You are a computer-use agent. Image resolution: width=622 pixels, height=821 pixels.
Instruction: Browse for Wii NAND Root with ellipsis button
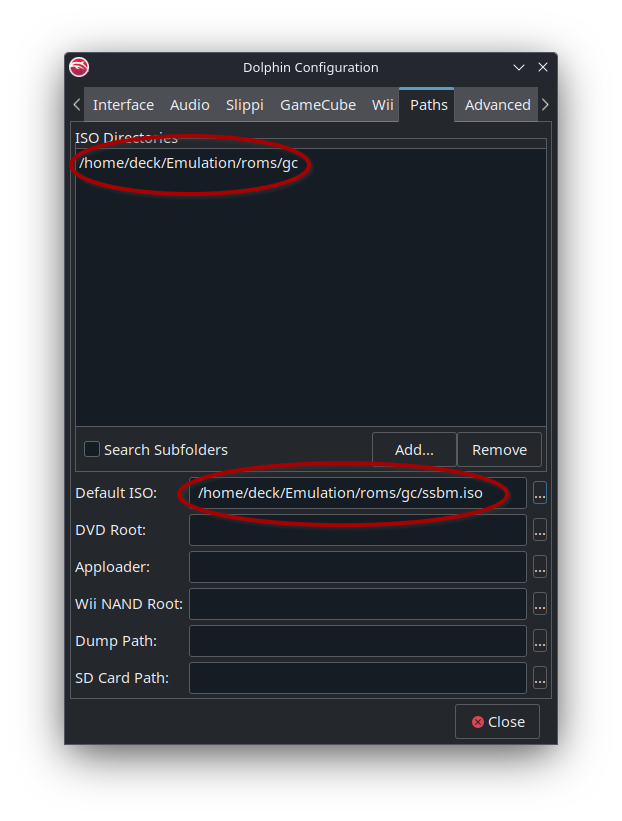(x=540, y=604)
